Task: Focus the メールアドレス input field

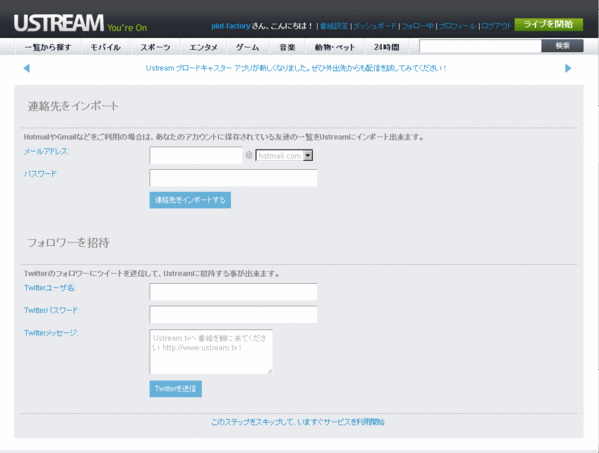Action: 196,155
